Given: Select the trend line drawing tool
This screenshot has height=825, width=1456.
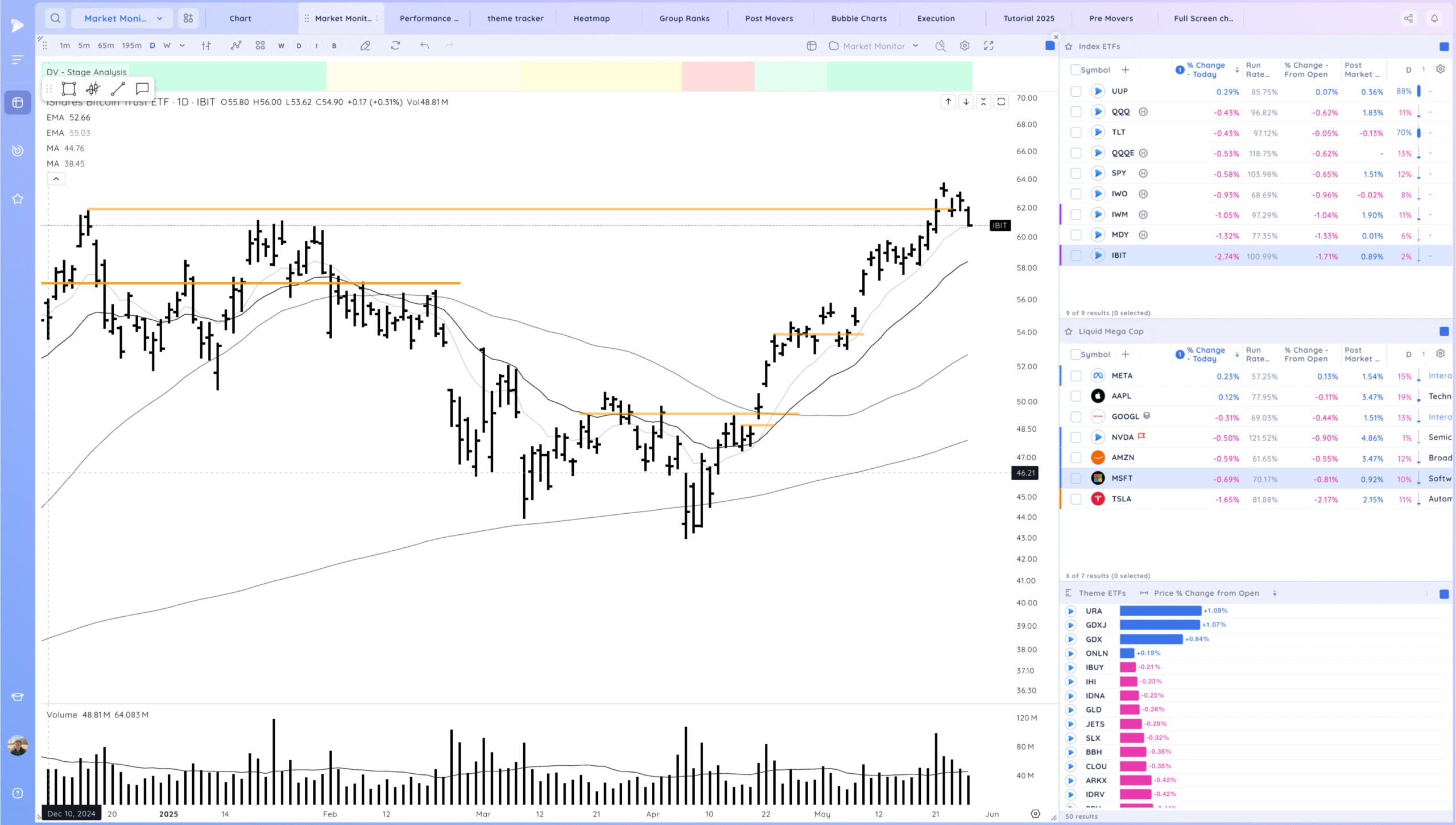Looking at the screenshot, I should click(x=118, y=89).
